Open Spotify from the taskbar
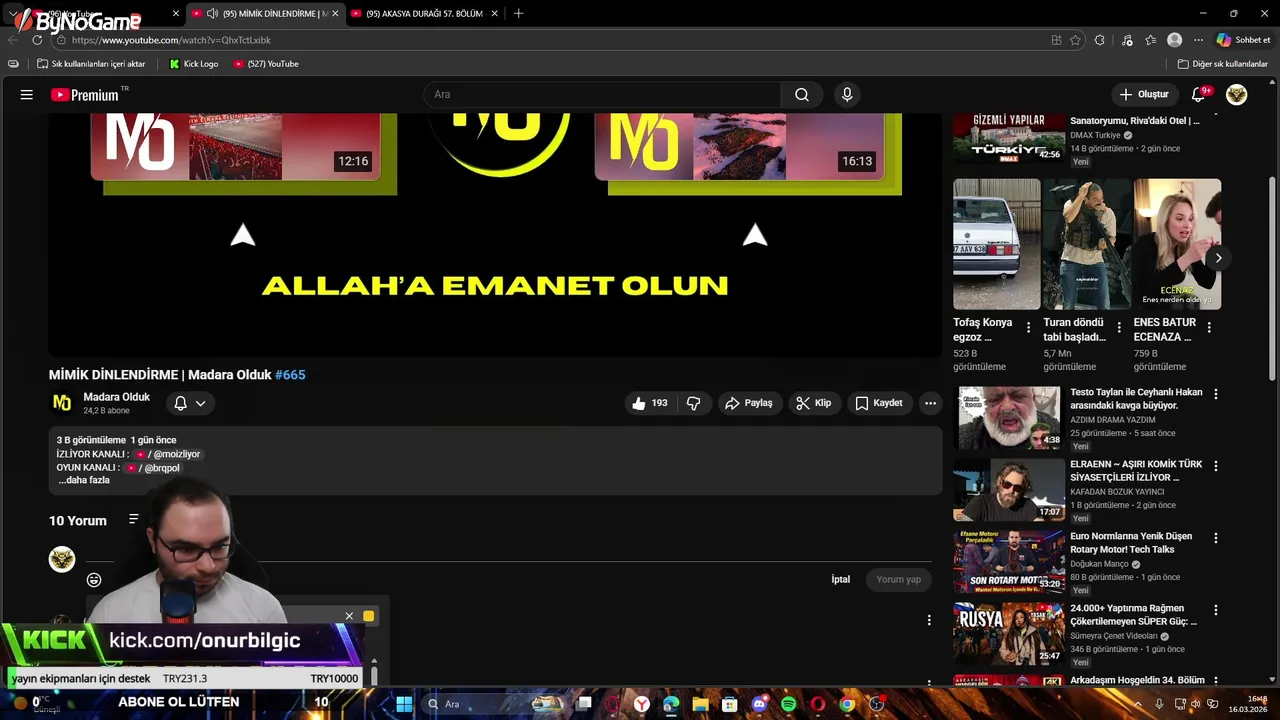Image resolution: width=1280 pixels, height=720 pixels. pyautogui.click(x=788, y=704)
